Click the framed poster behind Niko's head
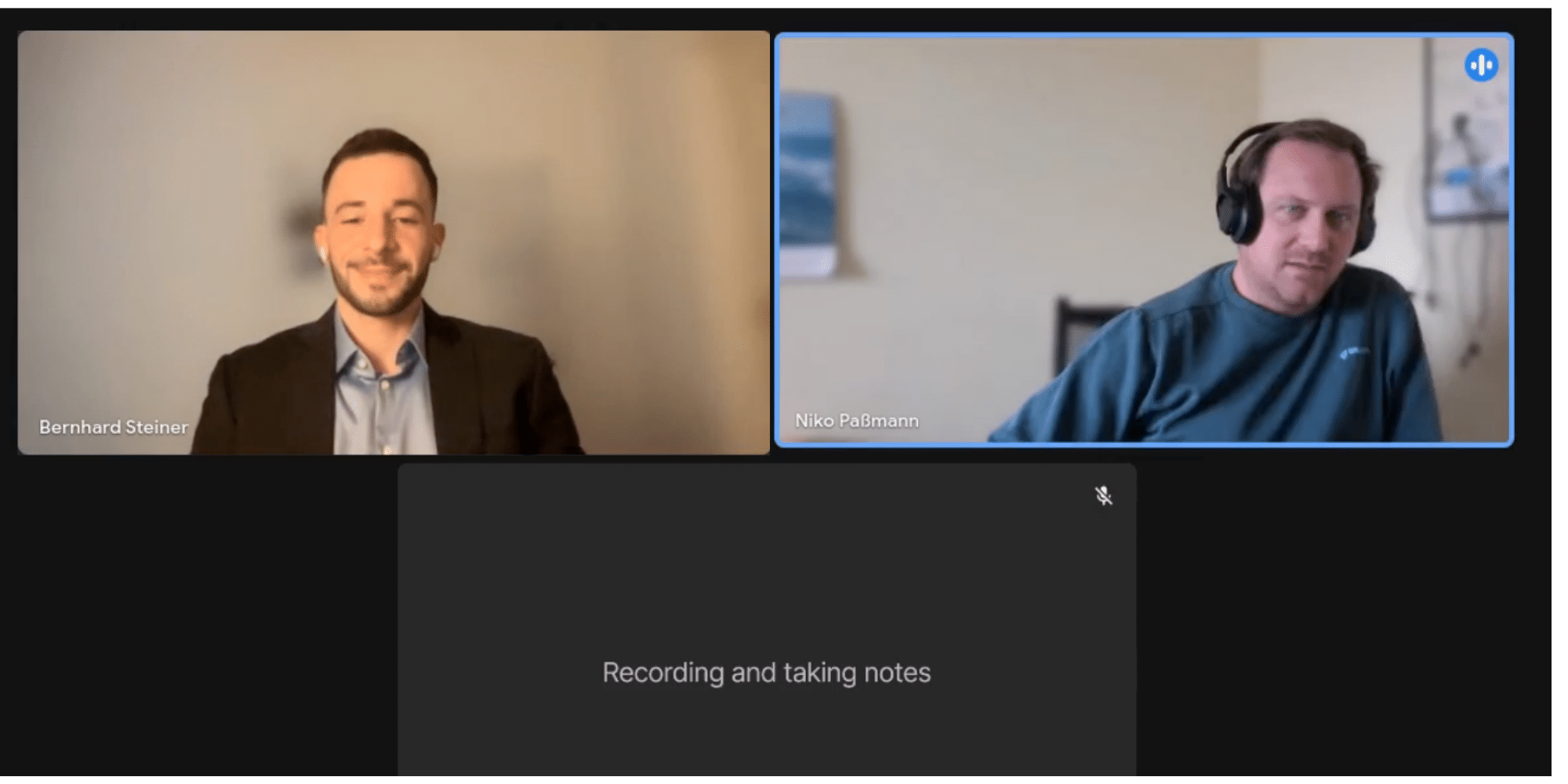 (1466, 129)
